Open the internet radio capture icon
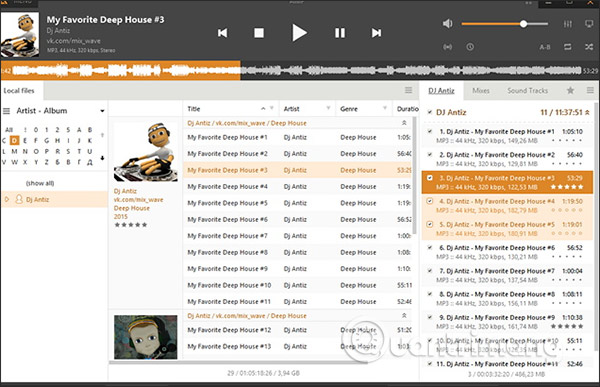Image resolution: width=600 pixels, height=387 pixels. pyautogui.click(x=447, y=47)
